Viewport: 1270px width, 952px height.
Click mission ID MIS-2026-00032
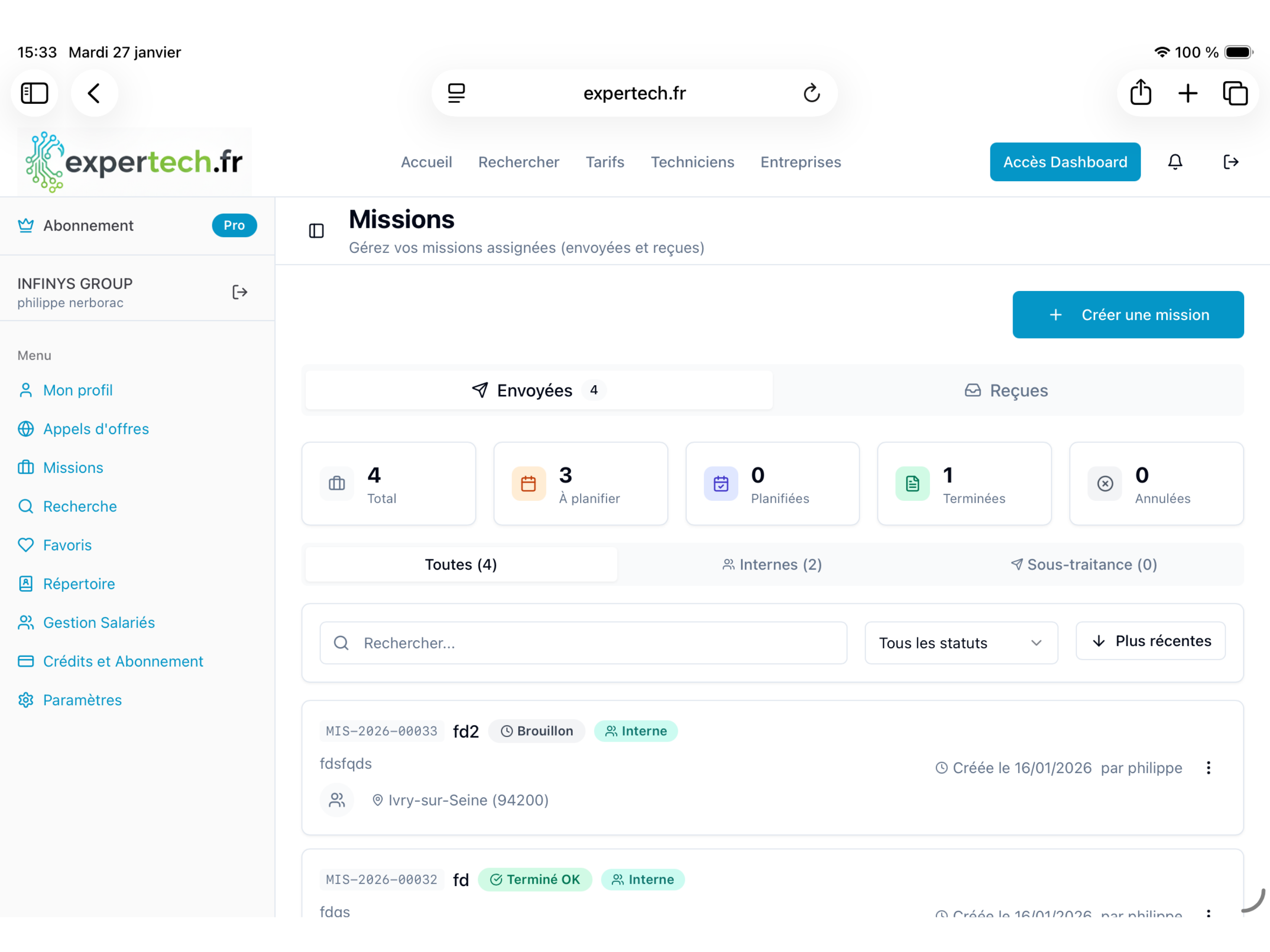click(382, 880)
